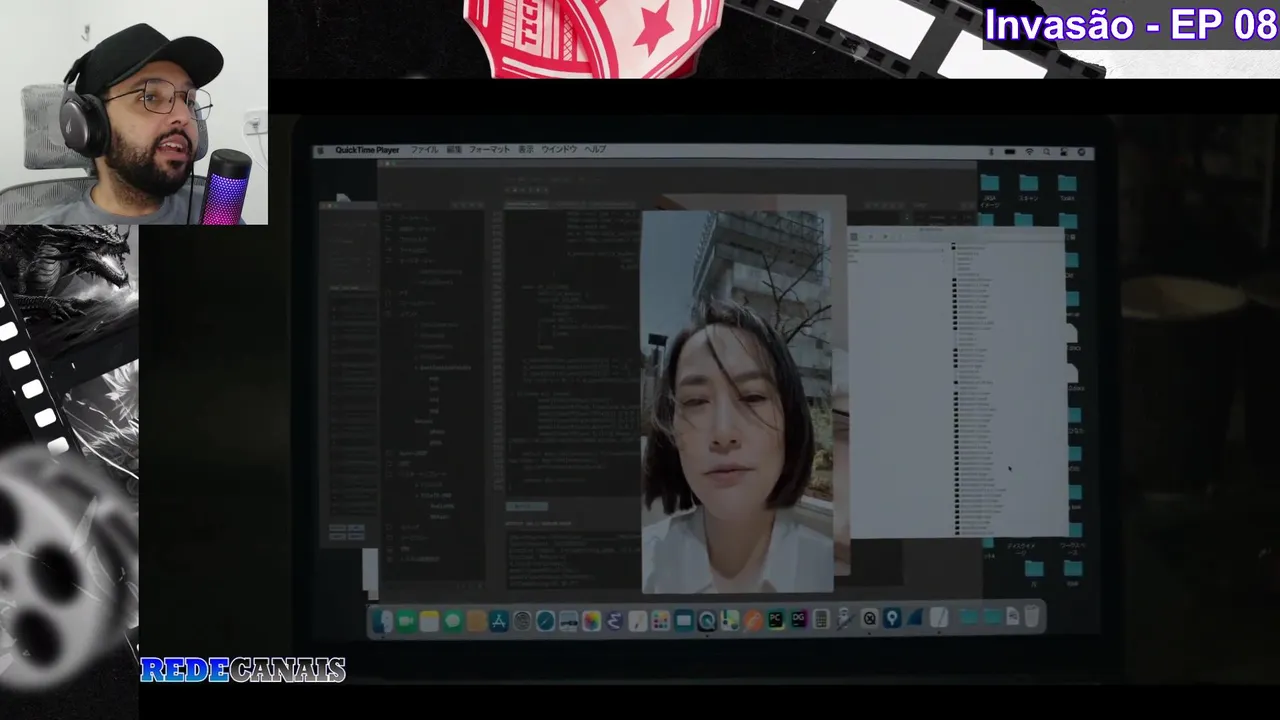The height and width of the screenshot is (720, 1280).
Task: Click the Bluetooth icon in the menu bar
Action: tap(991, 152)
